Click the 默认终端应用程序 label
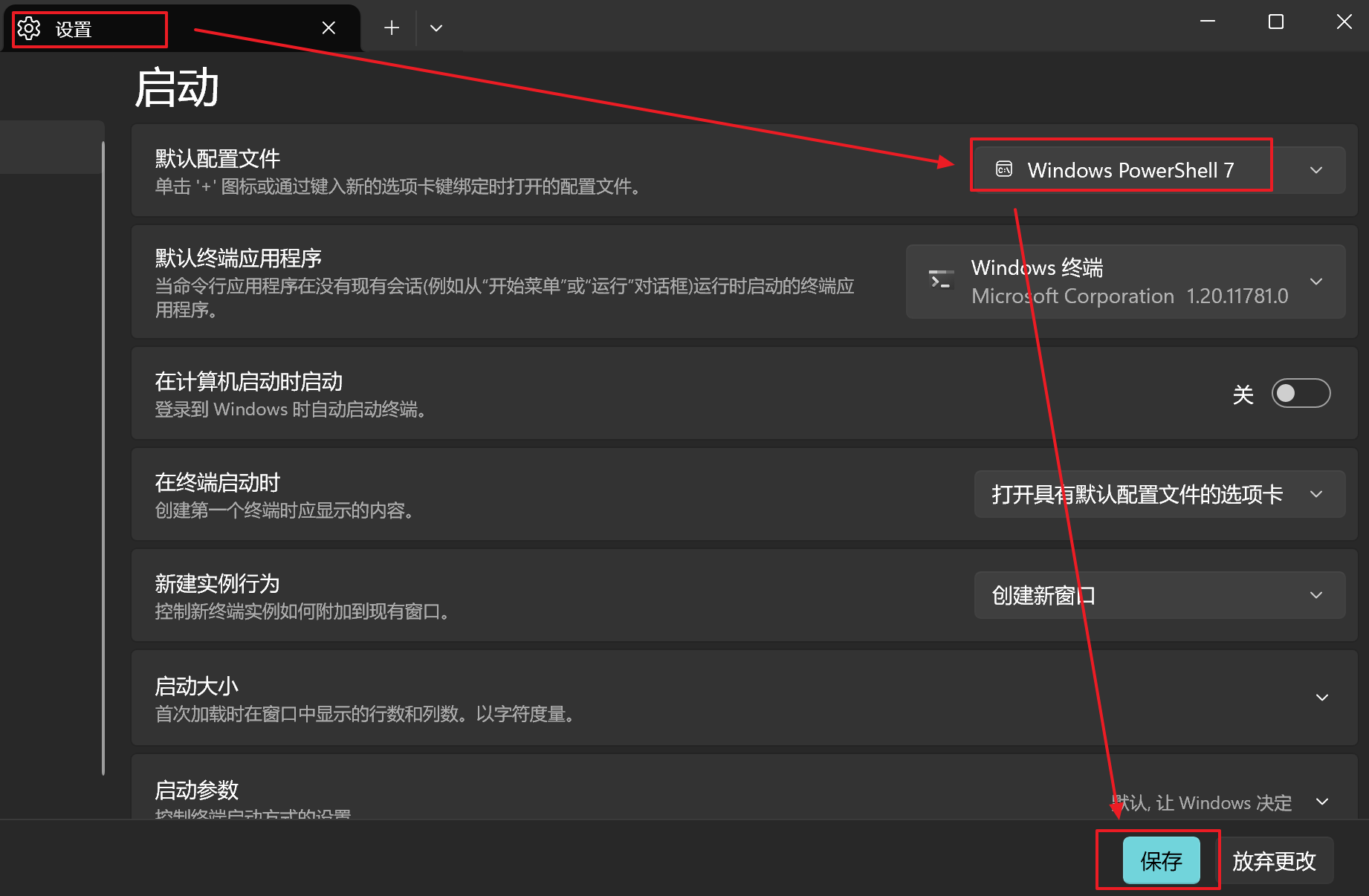 [x=239, y=258]
